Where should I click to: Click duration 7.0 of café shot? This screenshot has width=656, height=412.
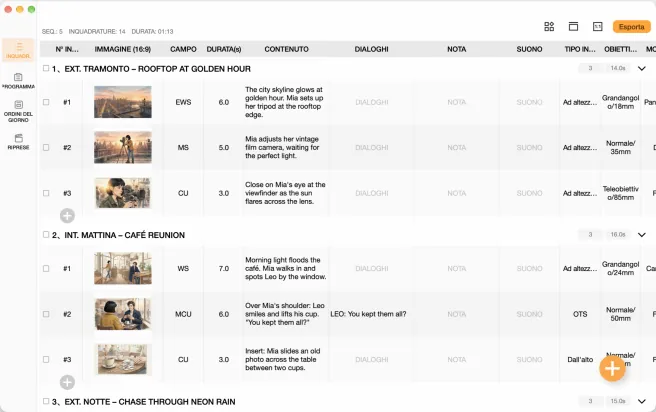point(224,269)
